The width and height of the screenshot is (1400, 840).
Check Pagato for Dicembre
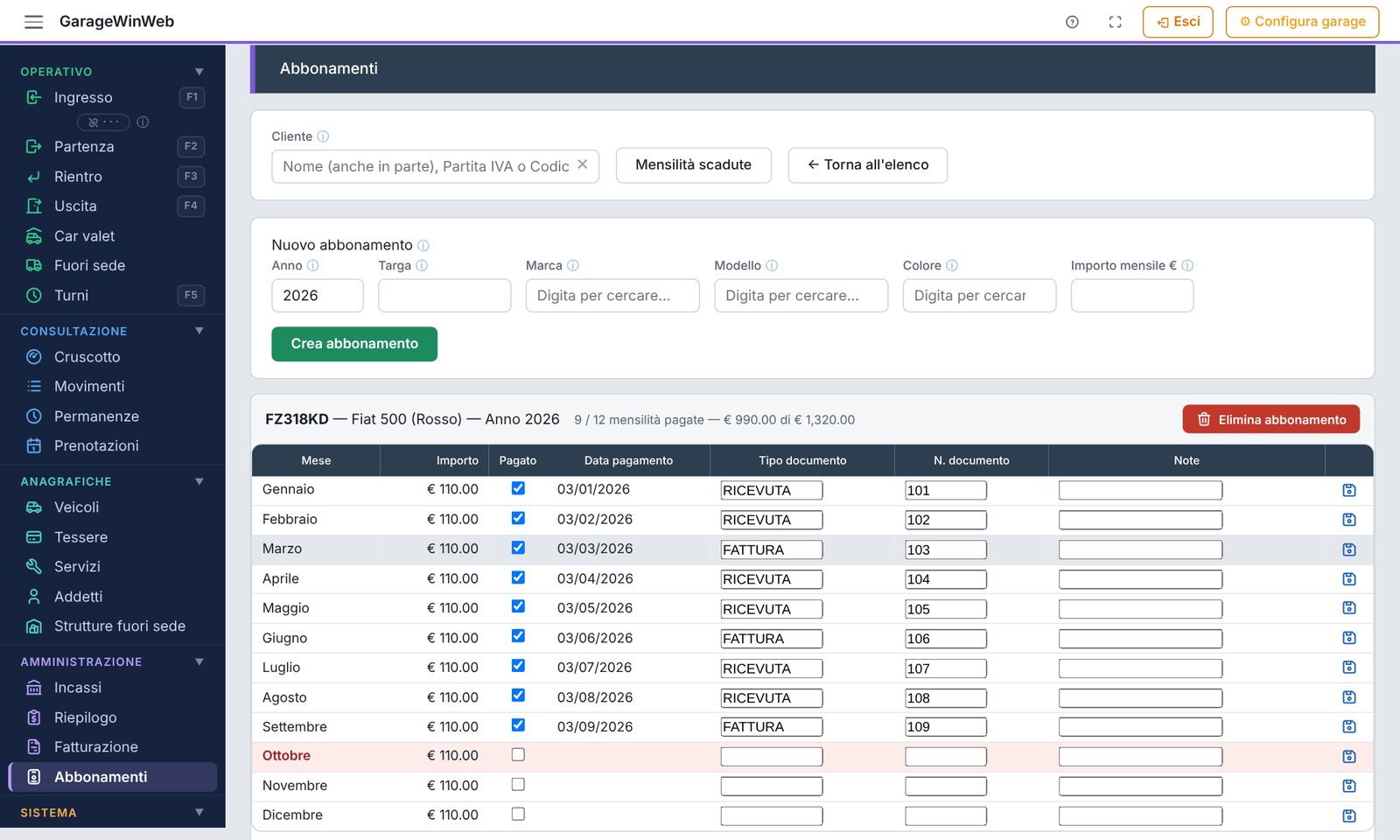518,814
